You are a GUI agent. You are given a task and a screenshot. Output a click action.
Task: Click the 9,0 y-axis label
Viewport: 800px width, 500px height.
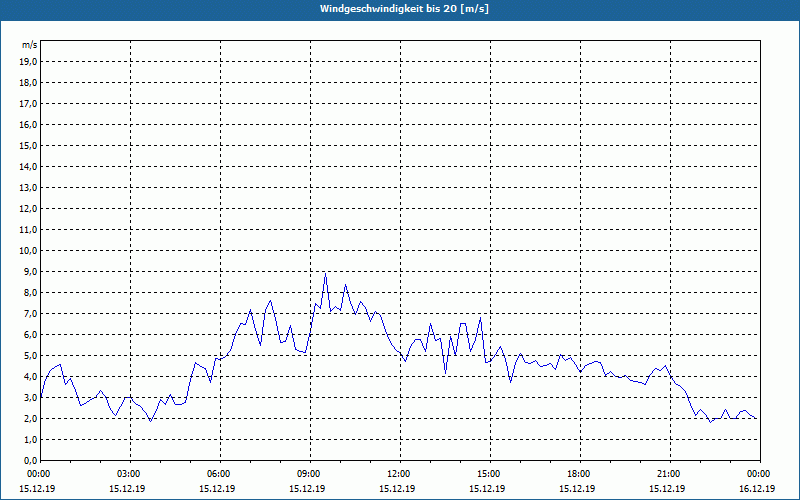(x=30, y=271)
